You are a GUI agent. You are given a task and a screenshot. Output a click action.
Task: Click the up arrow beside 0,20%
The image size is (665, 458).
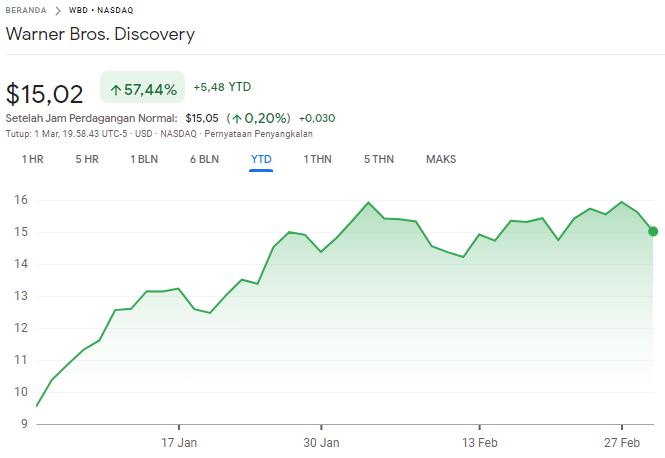237,119
